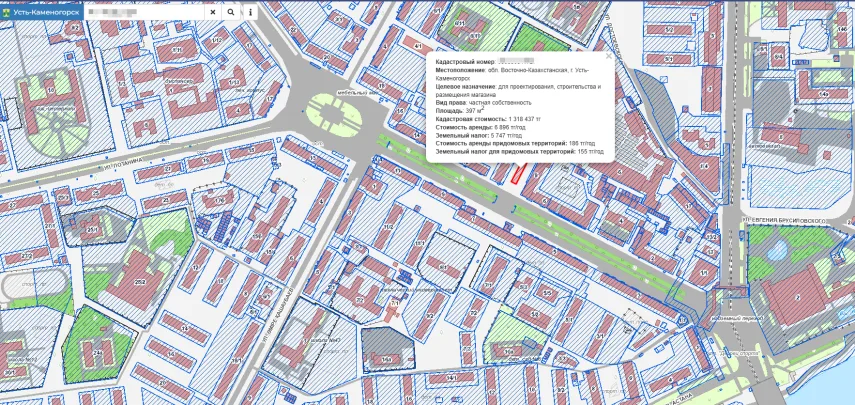Focus the cadastral number search field

tap(148, 12)
